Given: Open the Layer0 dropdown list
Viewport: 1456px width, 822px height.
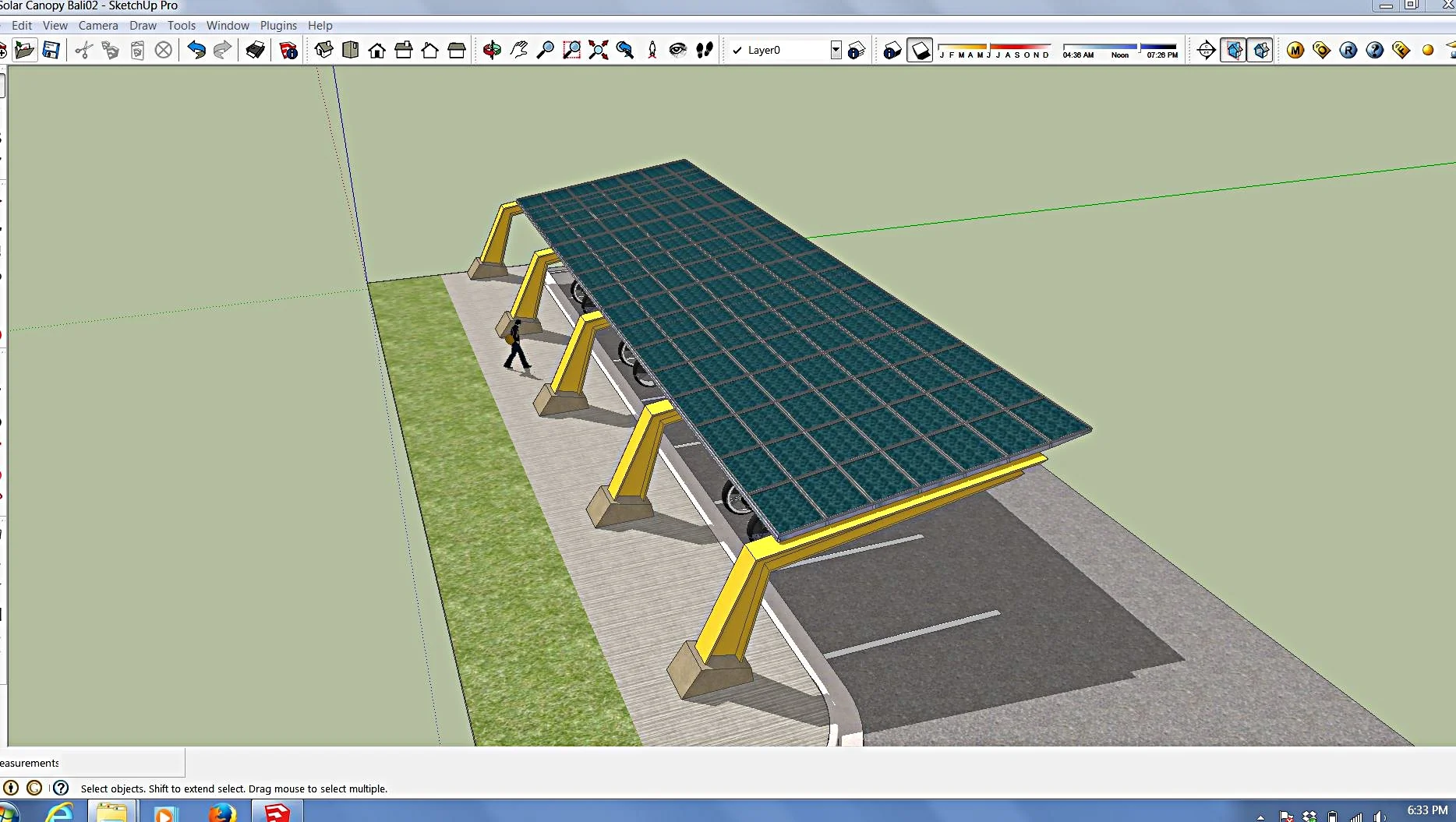Looking at the screenshot, I should 835,49.
